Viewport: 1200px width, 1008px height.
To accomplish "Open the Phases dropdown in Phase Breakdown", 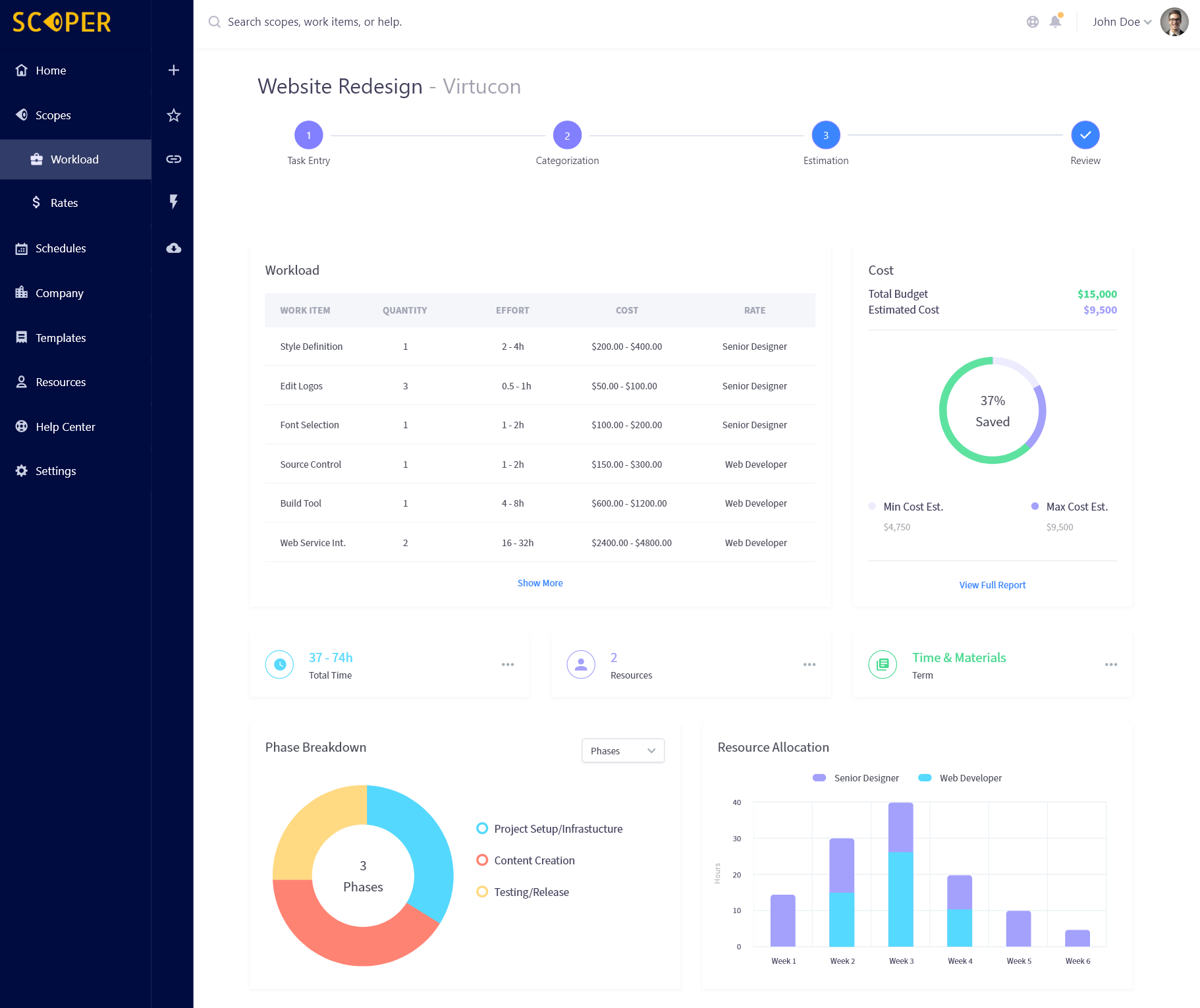I will coord(623,751).
